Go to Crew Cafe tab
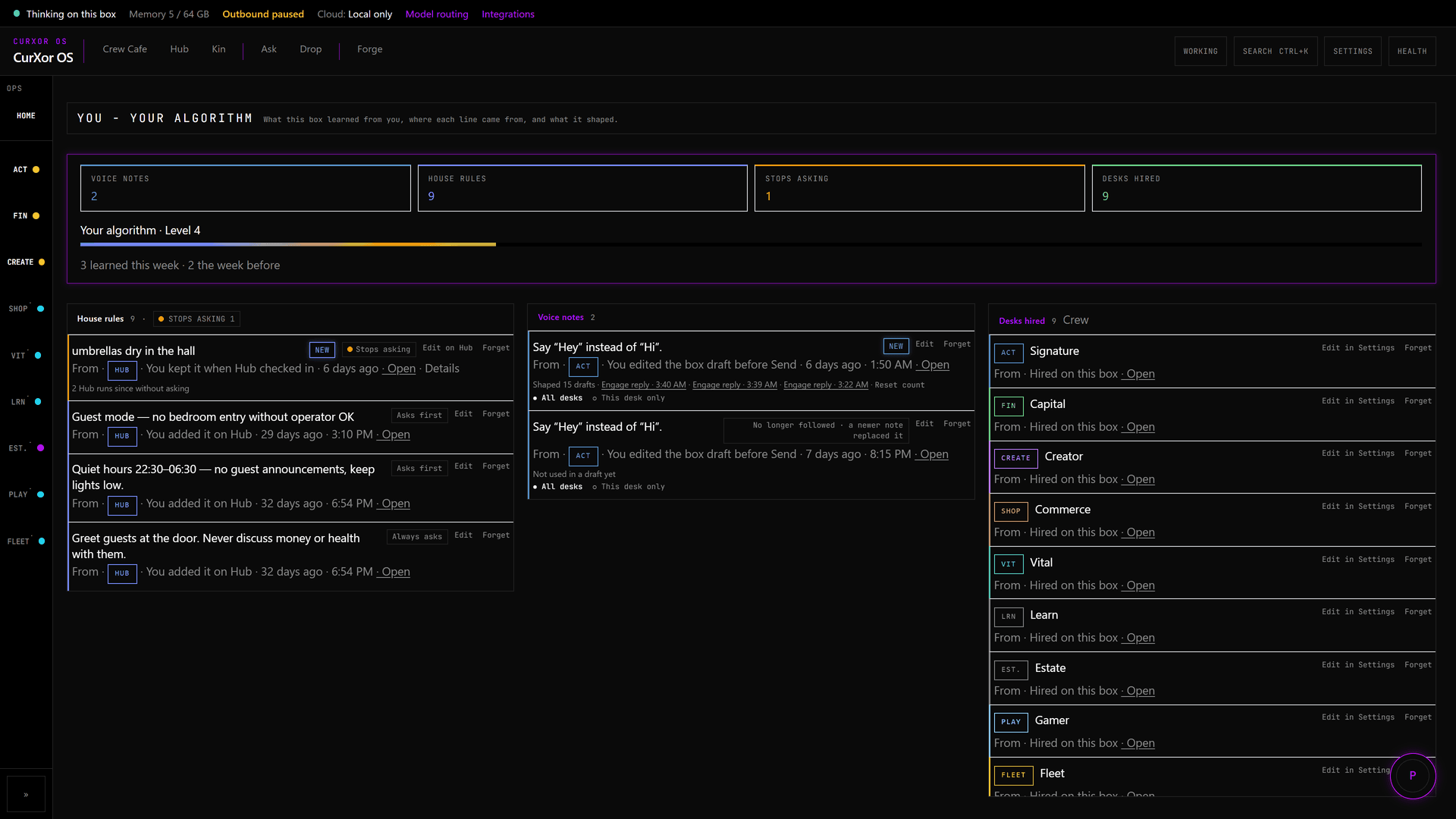The width and height of the screenshot is (1456, 819). (x=125, y=49)
